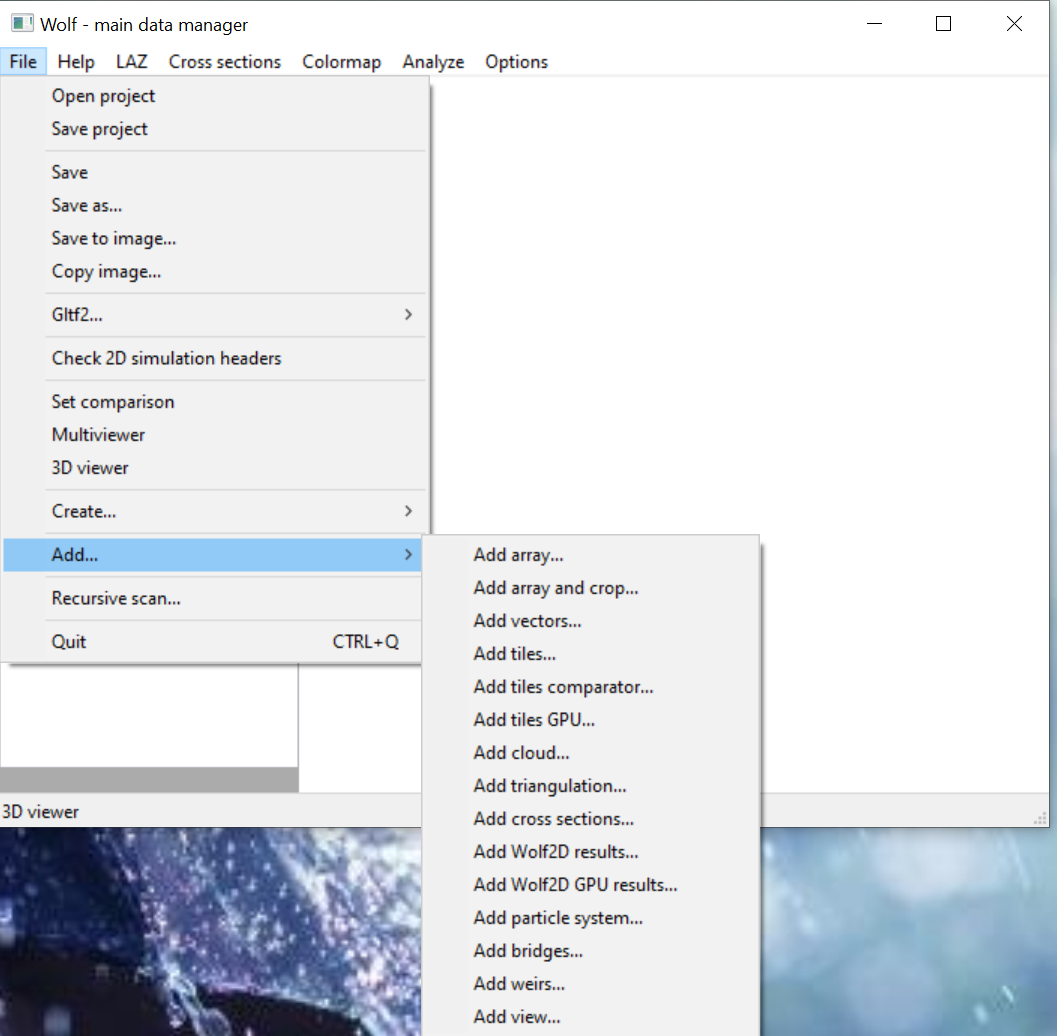Click Check 2D simulation headers
Image resolution: width=1057 pixels, height=1036 pixels.
pos(167,358)
